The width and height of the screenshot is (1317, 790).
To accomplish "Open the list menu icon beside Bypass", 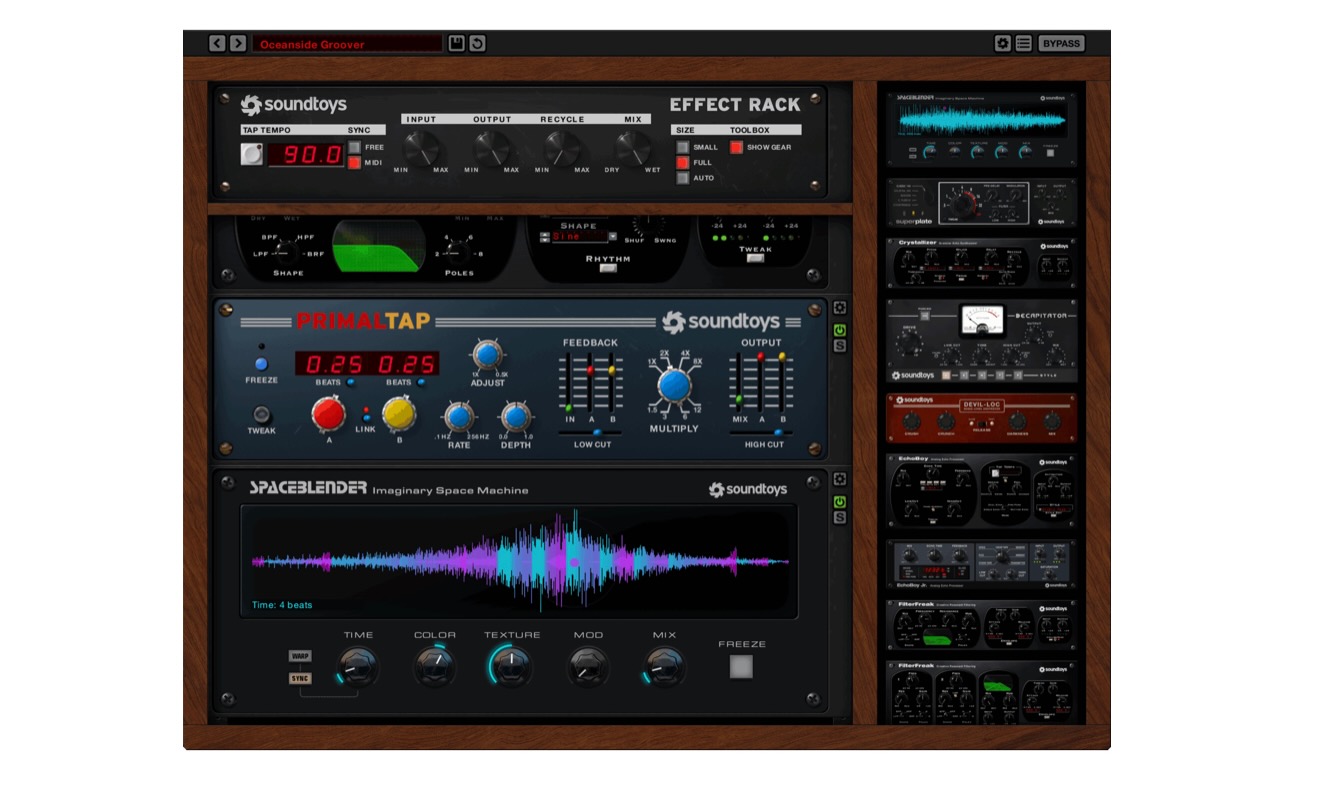I will tap(1023, 43).
